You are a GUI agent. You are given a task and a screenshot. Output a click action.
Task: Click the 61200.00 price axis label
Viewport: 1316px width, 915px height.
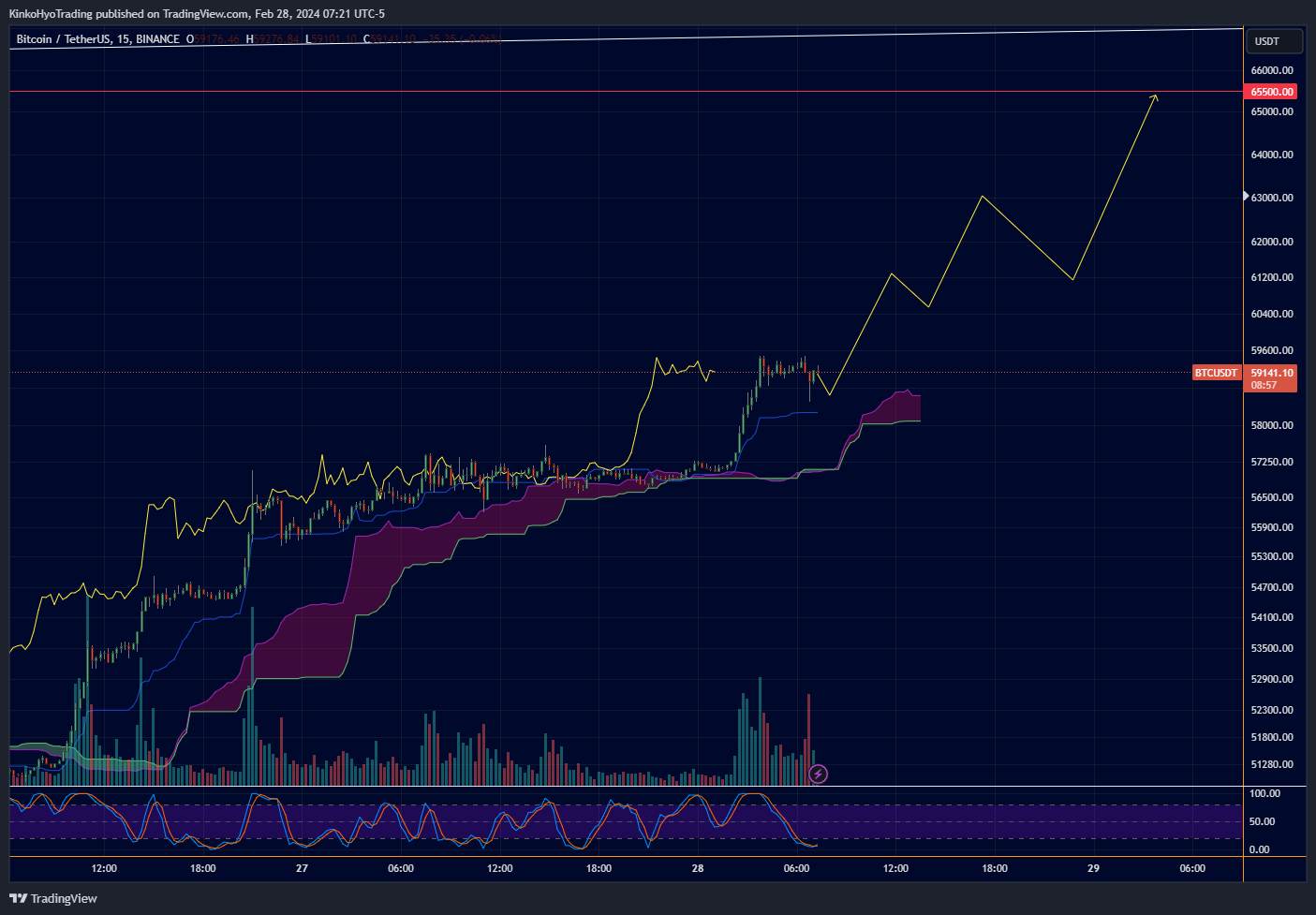pyautogui.click(x=1272, y=277)
